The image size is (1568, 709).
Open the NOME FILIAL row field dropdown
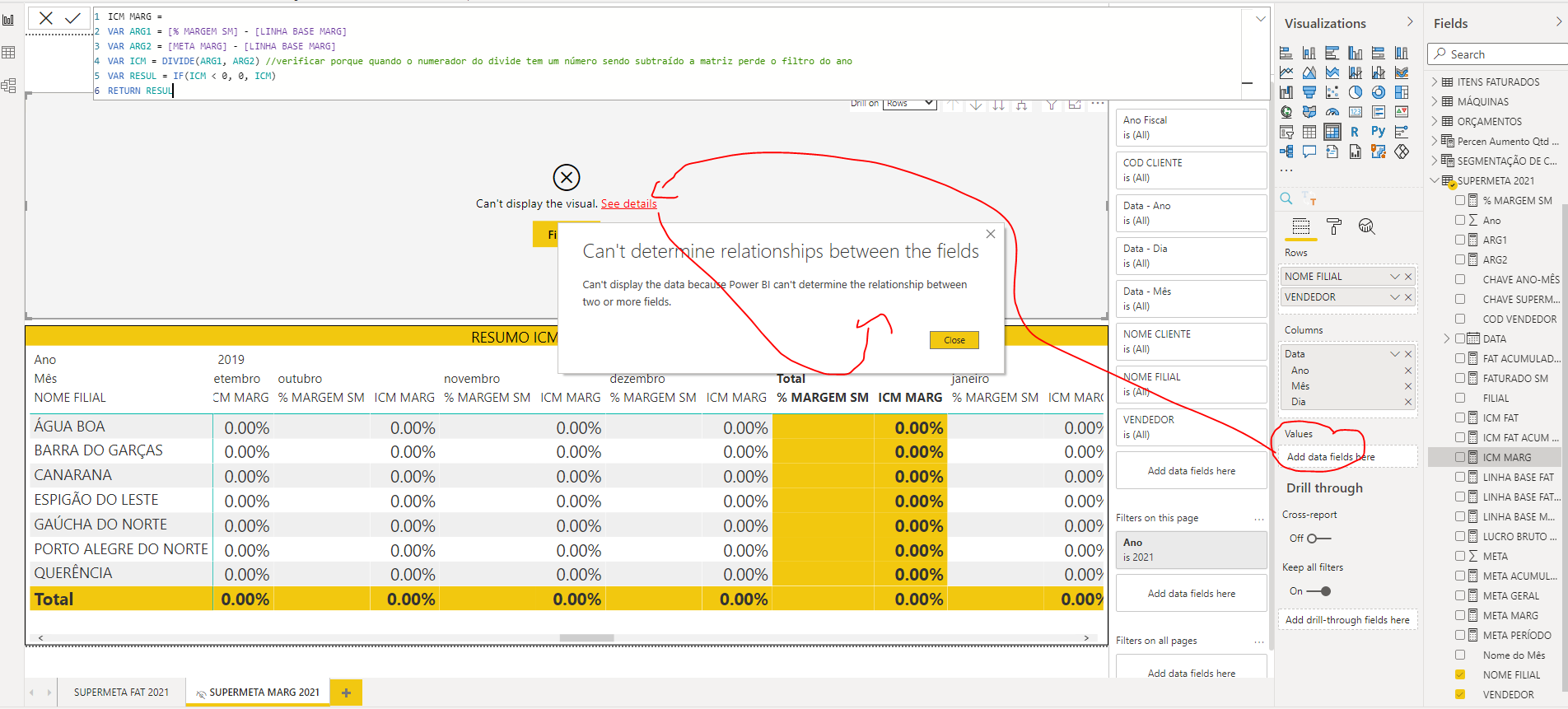pos(1395,277)
